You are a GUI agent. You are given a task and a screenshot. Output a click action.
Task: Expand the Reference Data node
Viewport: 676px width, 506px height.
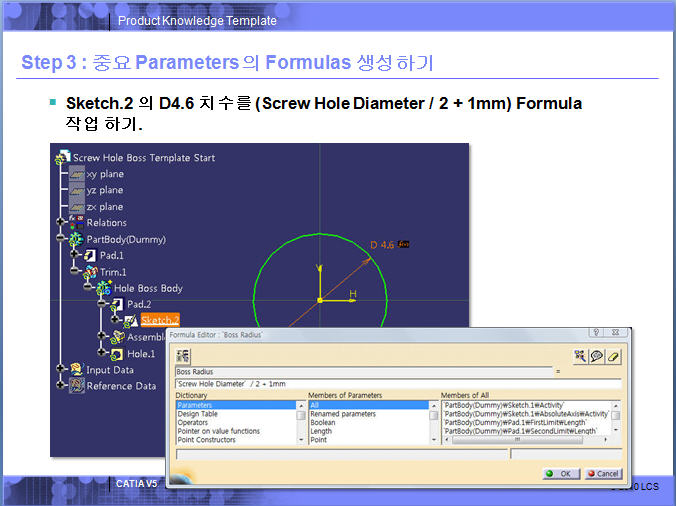pyautogui.click(x=60, y=386)
